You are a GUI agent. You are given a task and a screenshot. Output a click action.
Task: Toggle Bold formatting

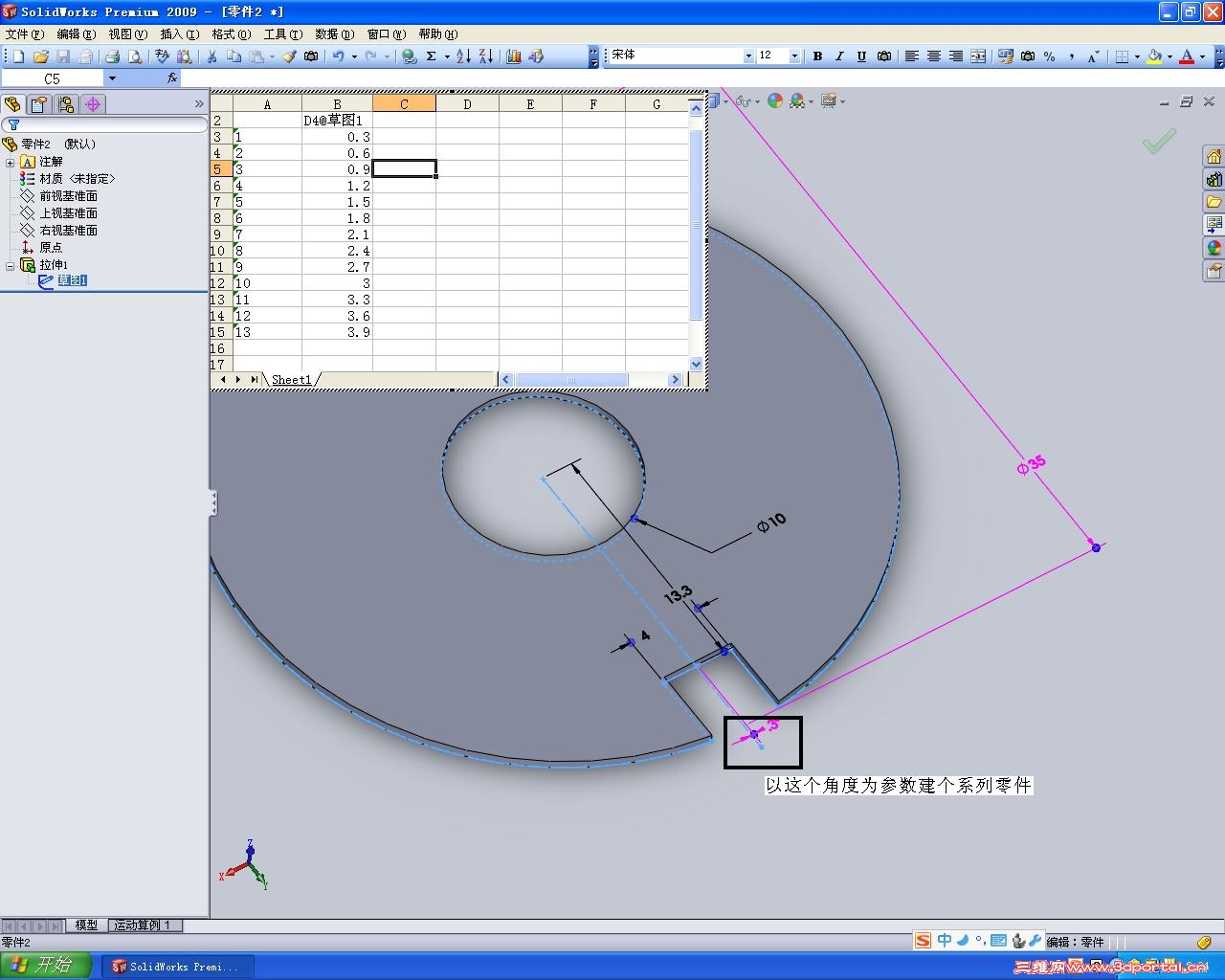(817, 56)
